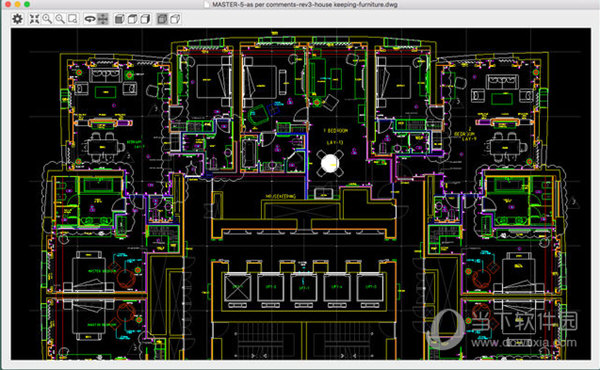Select the zoom out magnifier tool
The width and height of the screenshot is (600, 370).
point(60,19)
